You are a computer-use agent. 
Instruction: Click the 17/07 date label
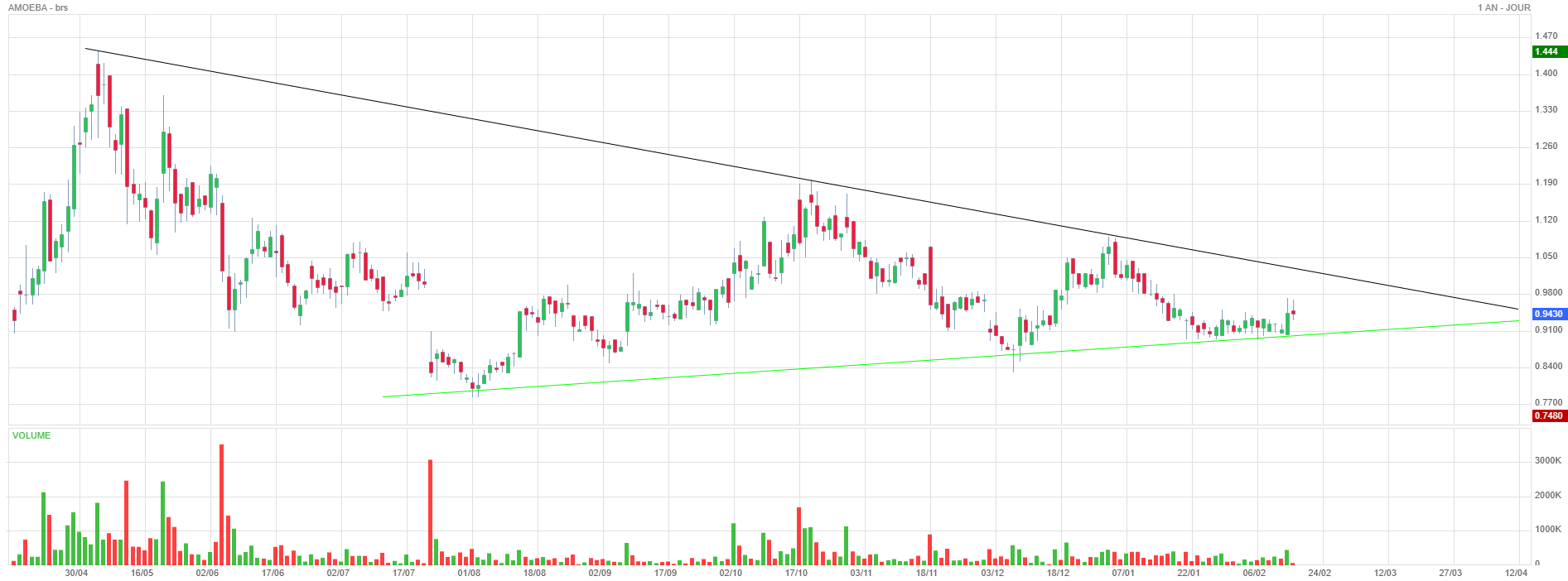point(403,573)
